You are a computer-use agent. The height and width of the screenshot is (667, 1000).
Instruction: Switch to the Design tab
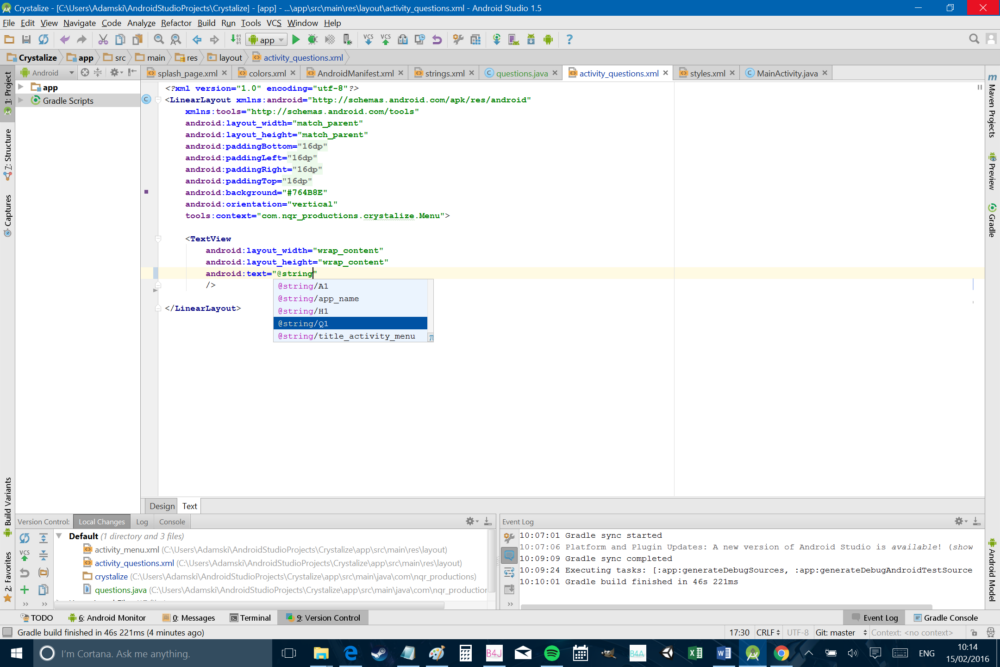161,506
